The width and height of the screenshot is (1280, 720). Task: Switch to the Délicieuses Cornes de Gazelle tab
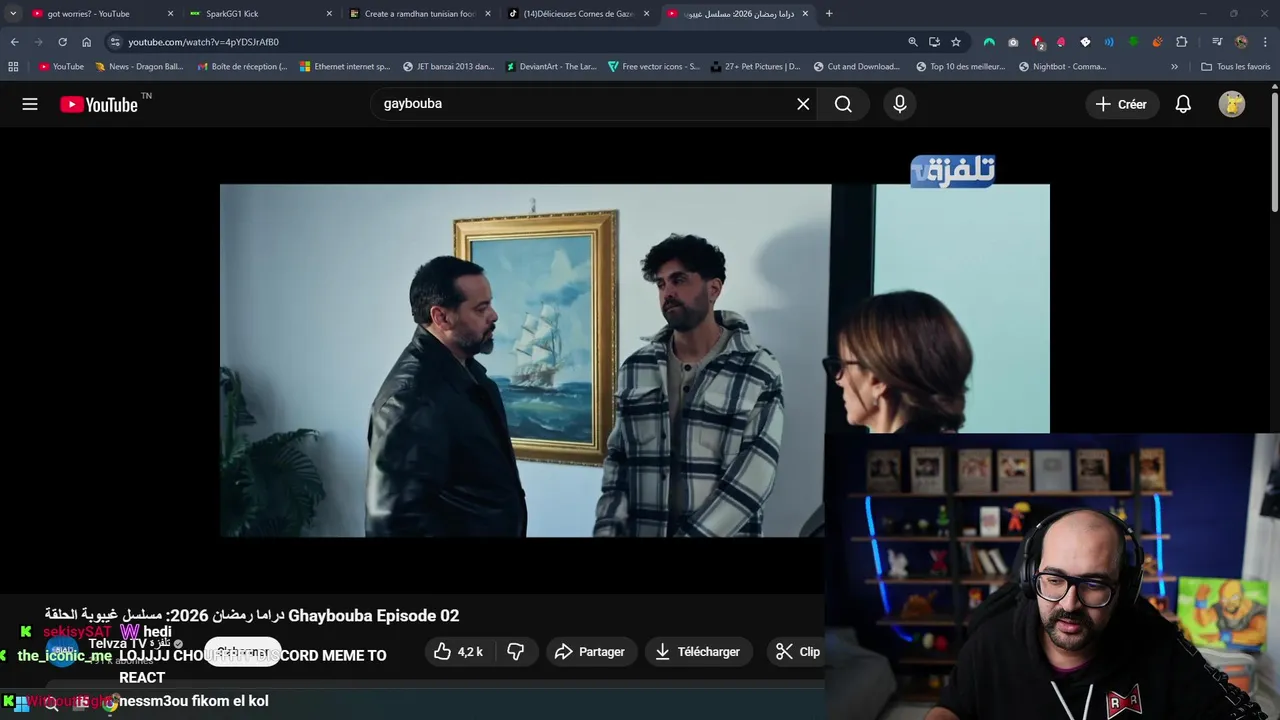tap(578, 14)
